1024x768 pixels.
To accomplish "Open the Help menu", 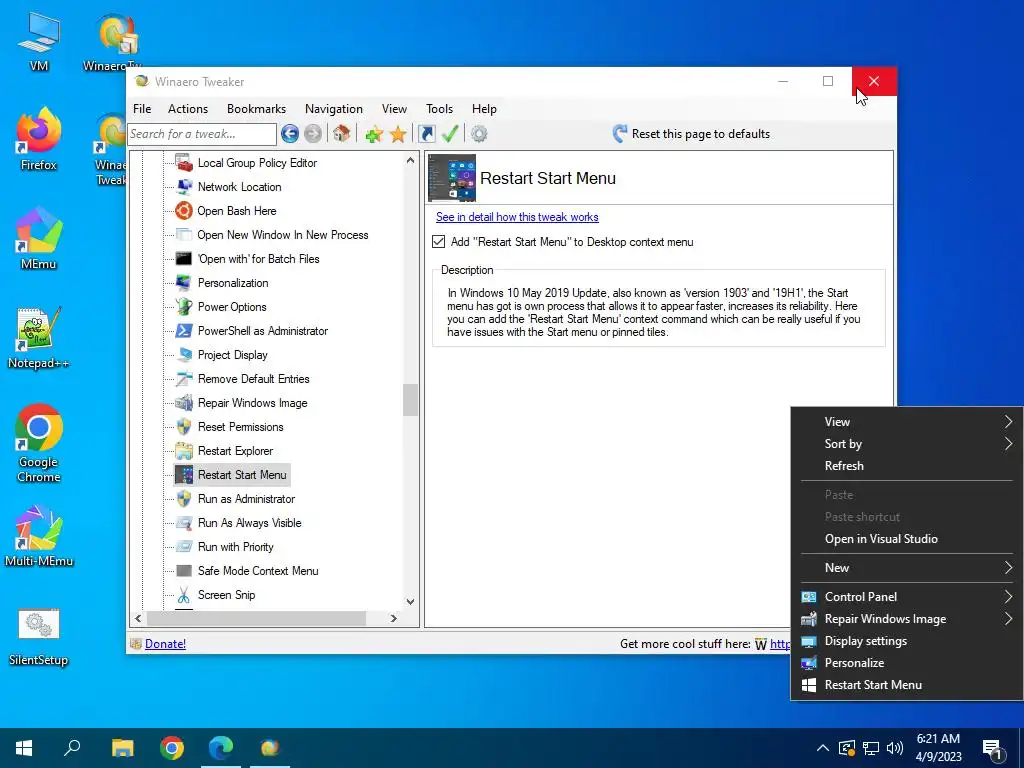I will [485, 109].
